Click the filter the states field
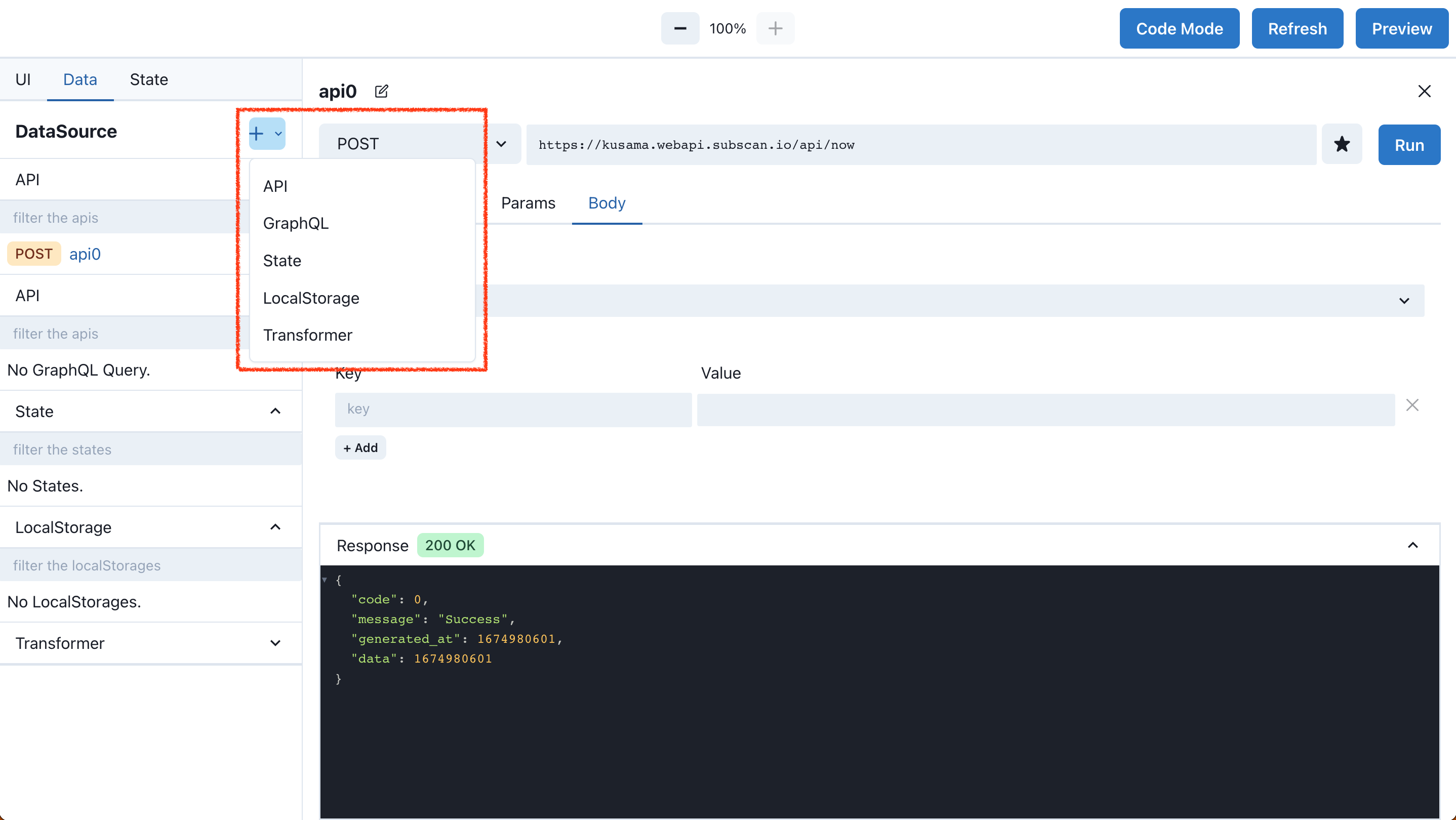 pos(151,449)
